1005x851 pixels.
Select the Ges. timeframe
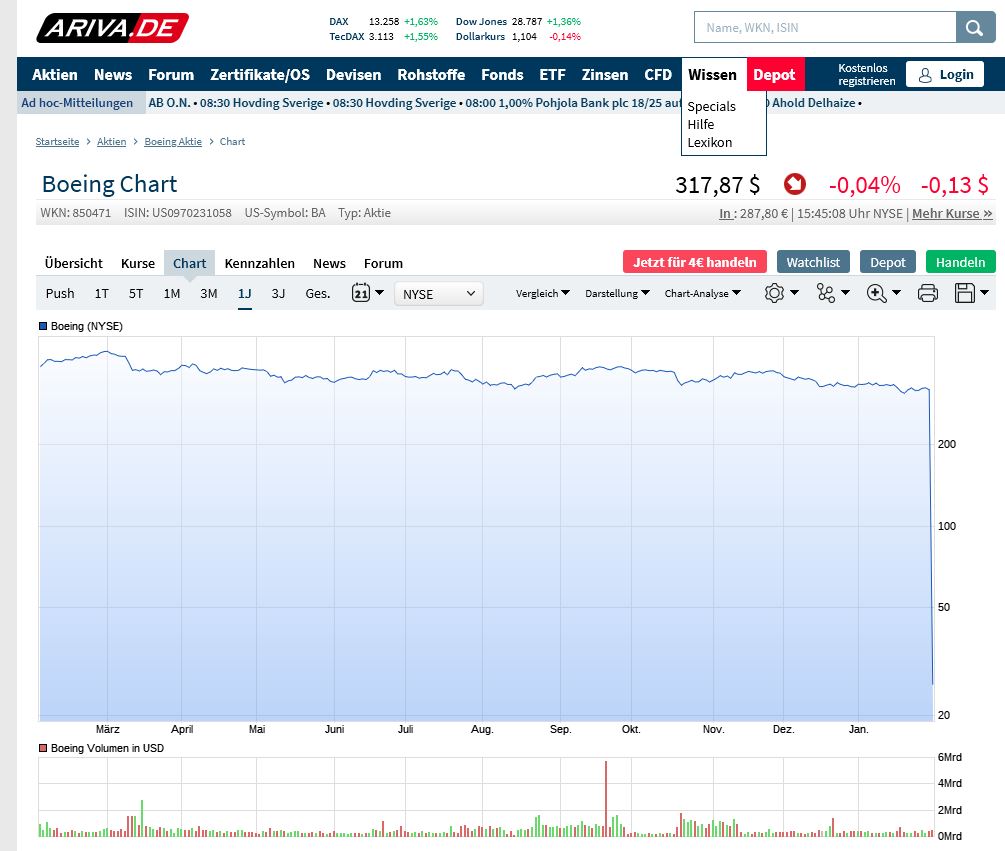[317, 293]
